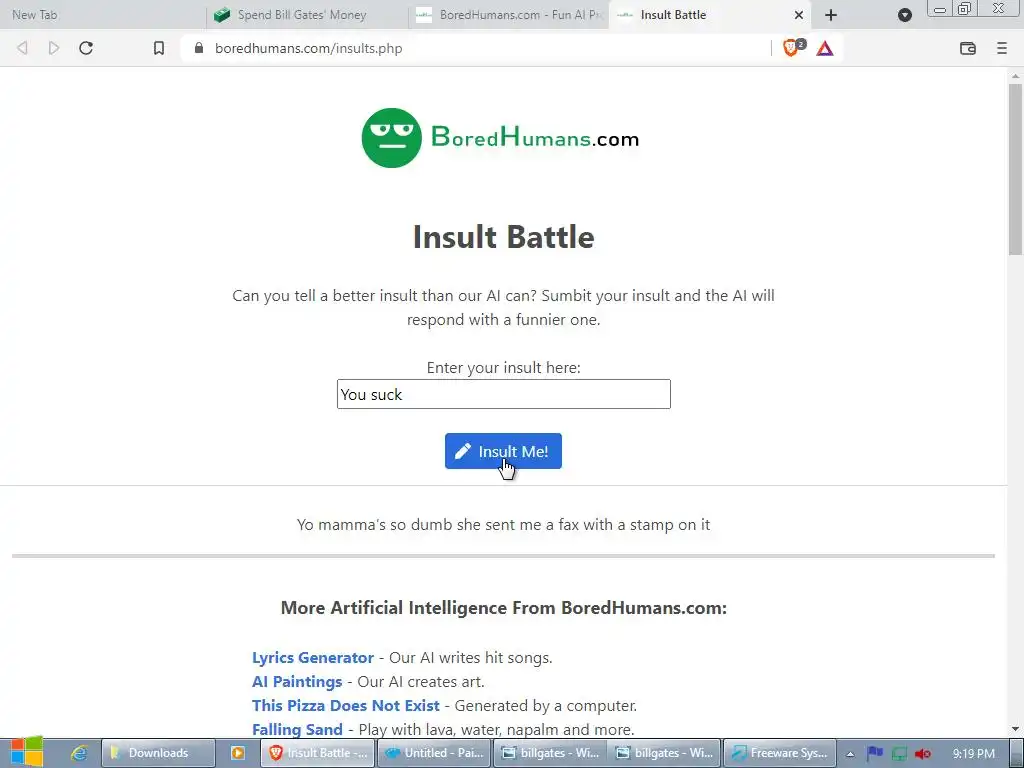Click the 'Yo mamma's so dumb' AI response text
The height and width of the screenshot is (768, 1024).
tap(504, 524)
